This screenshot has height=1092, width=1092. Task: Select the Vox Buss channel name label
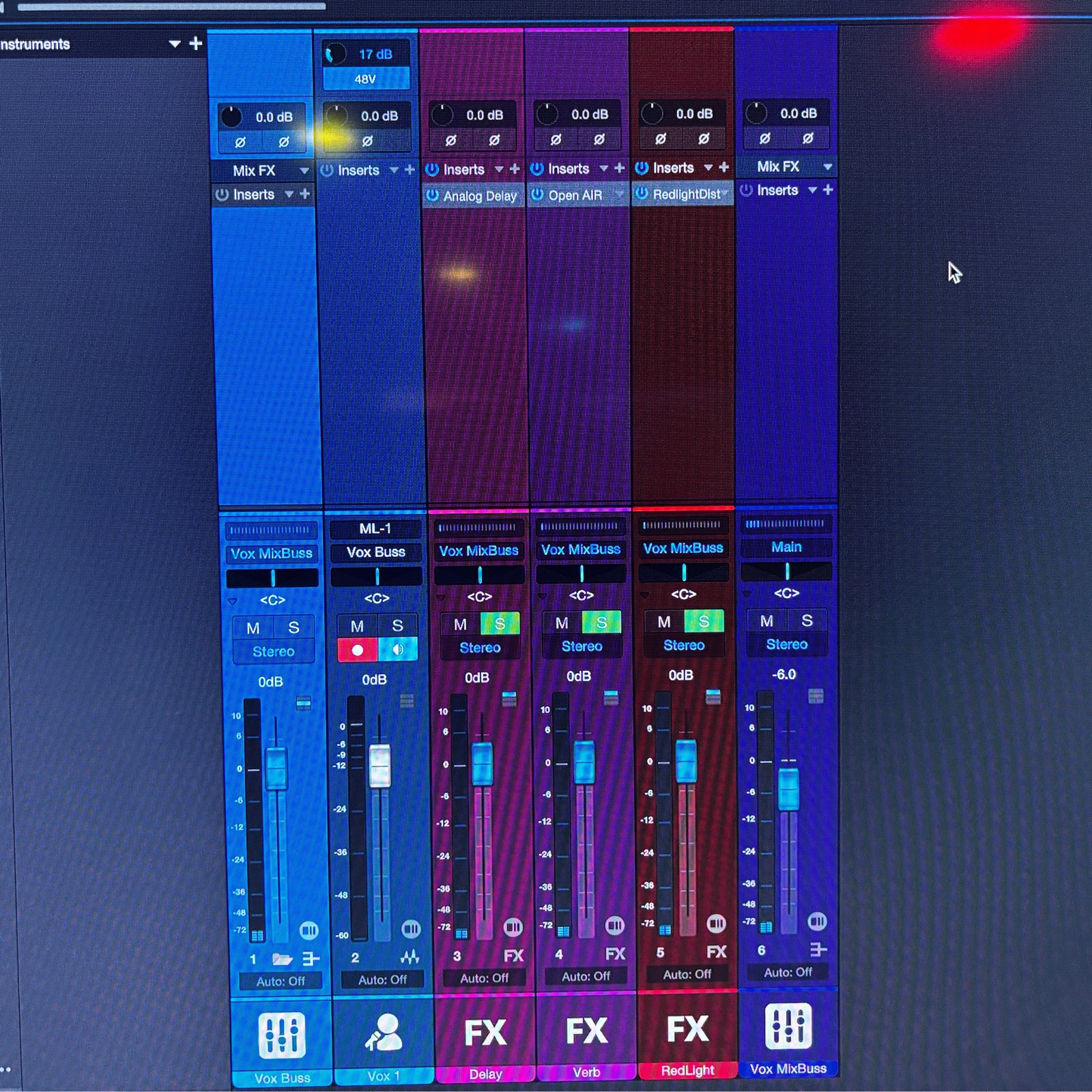(282, 1078)
